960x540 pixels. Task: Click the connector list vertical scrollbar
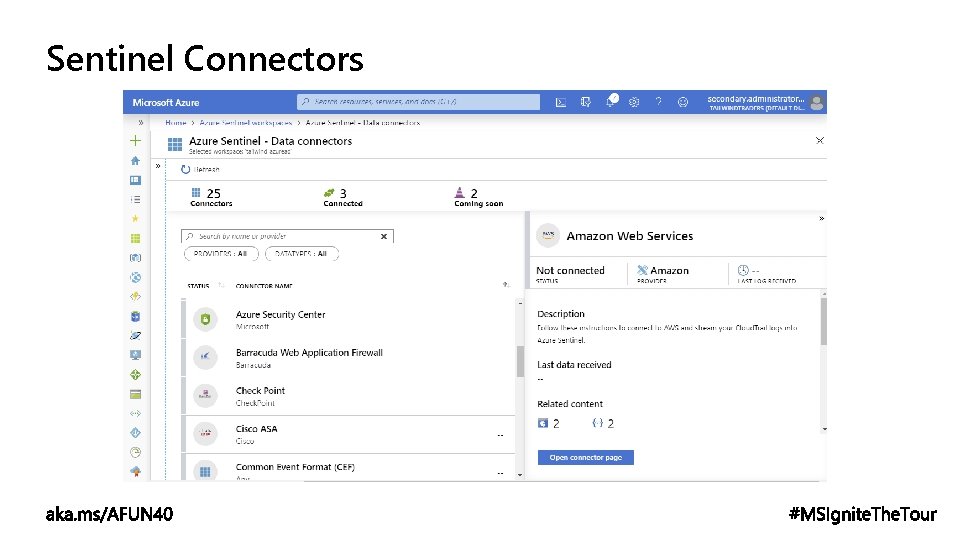pos(520,361)
